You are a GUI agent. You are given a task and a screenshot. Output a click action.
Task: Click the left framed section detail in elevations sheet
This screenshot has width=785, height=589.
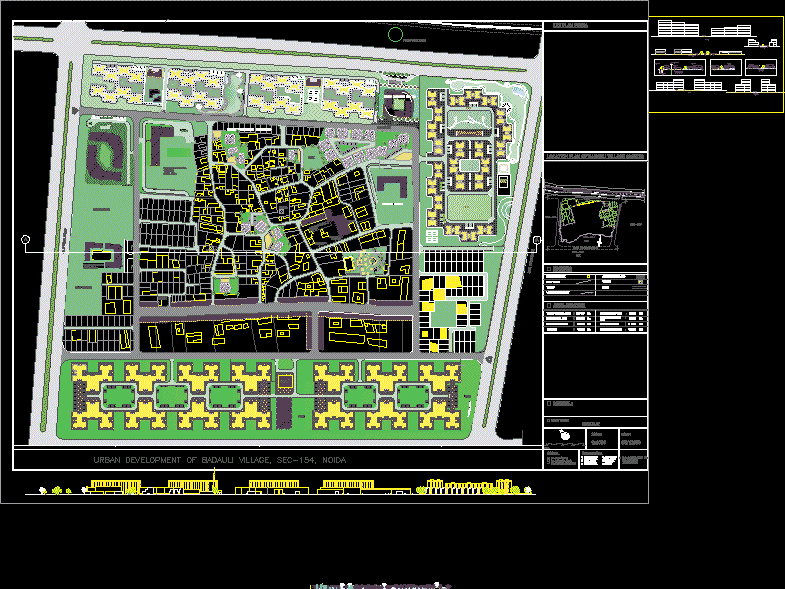pyautogui.click(x=679, y=68)
